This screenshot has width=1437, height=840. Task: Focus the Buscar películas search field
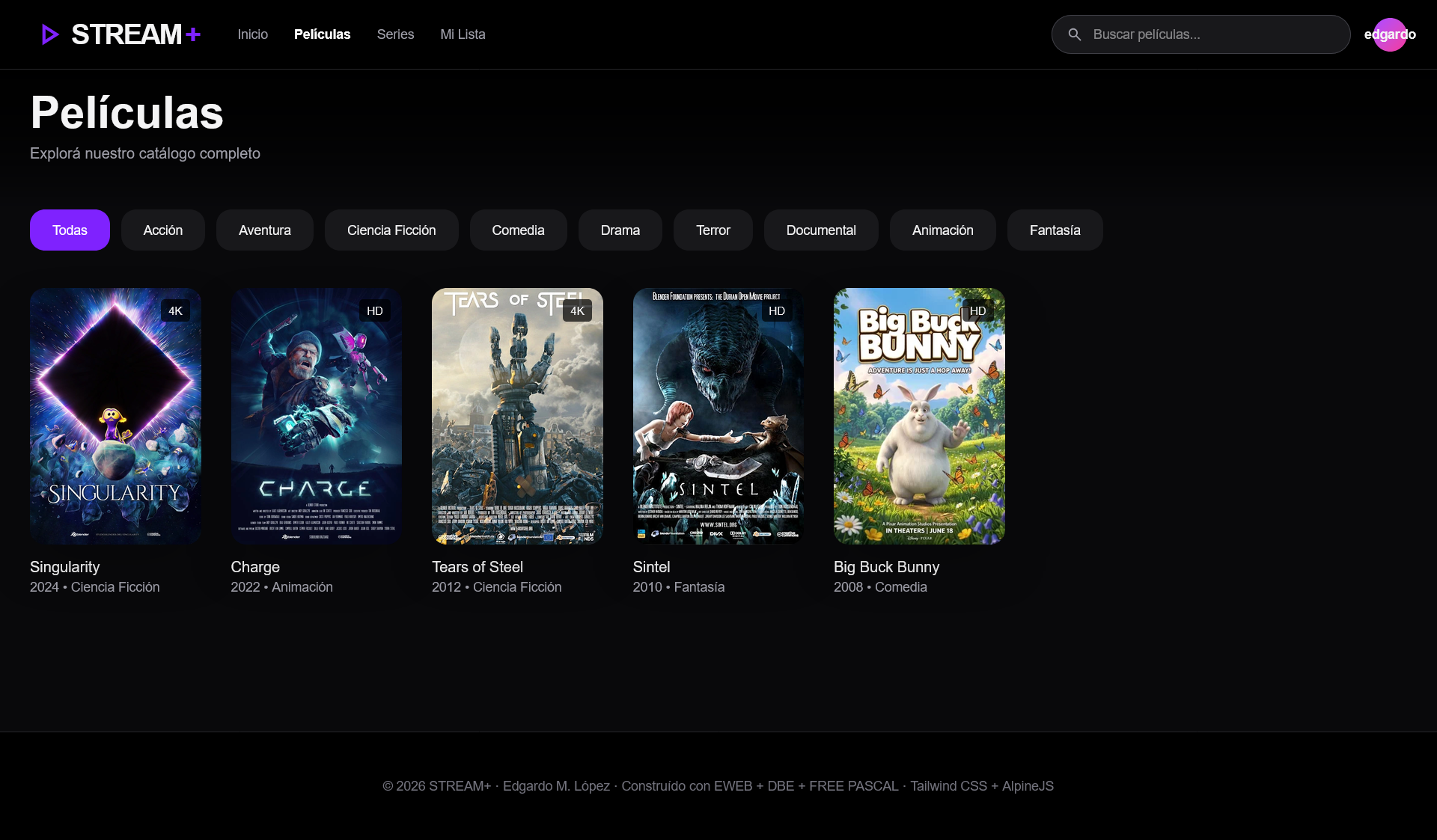tap(1200, 34)
